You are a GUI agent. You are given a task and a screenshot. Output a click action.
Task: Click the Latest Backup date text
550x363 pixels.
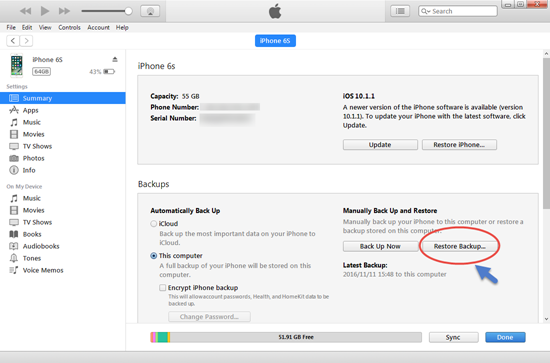coord(395,274)
